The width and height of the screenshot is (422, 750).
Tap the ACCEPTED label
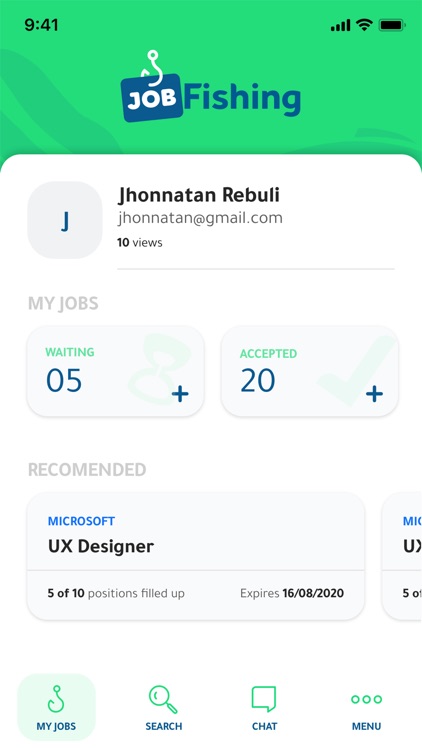(268, 353)
